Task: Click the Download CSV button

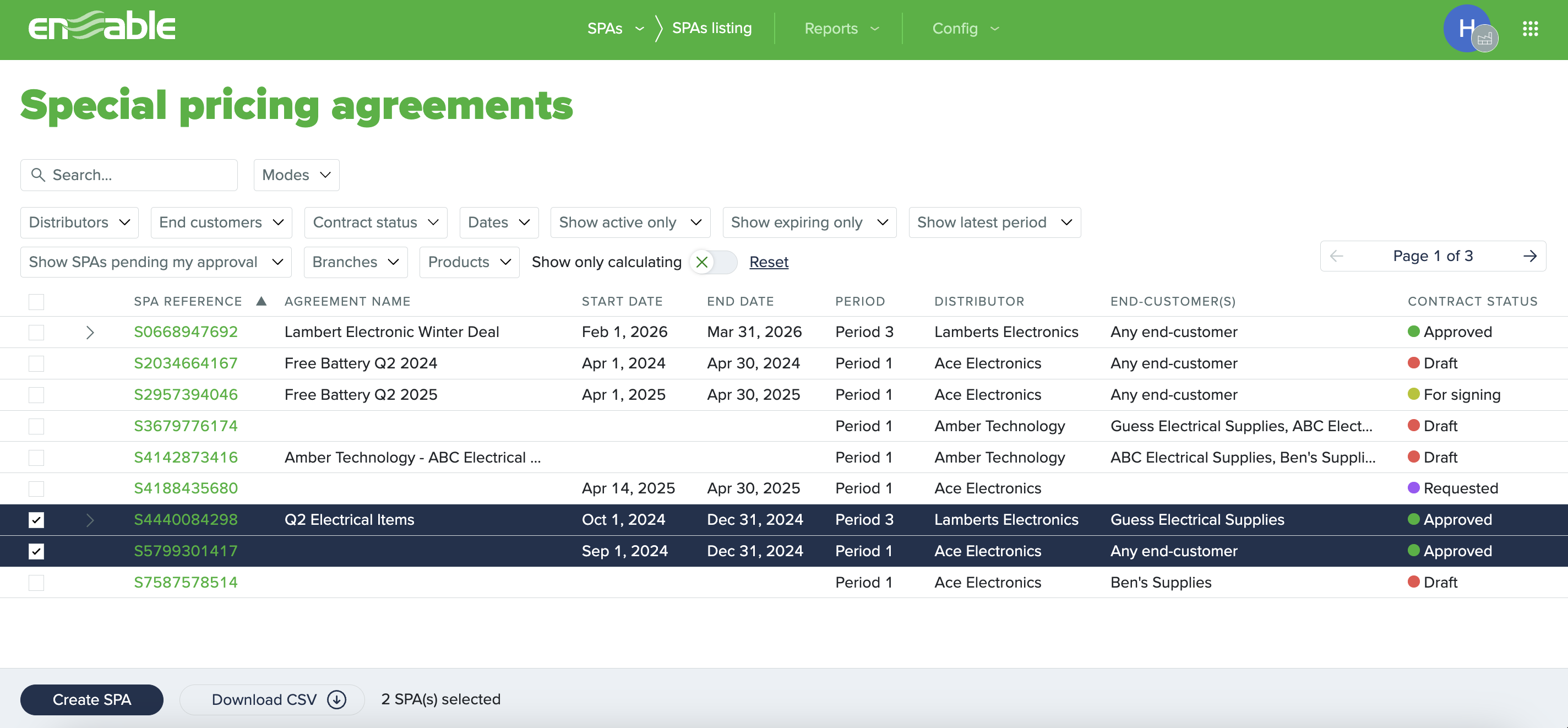Action: 272,699
